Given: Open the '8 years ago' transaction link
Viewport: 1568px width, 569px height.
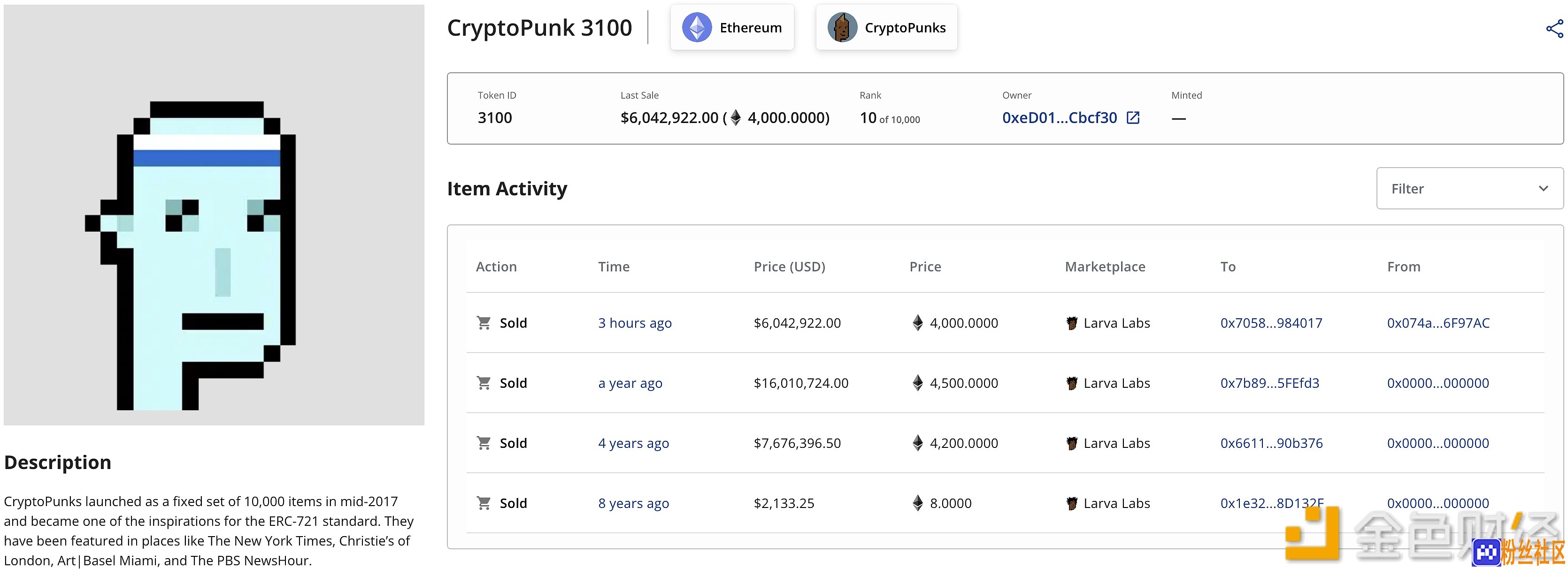Looking at the screenshot, I should click(633, 504).
